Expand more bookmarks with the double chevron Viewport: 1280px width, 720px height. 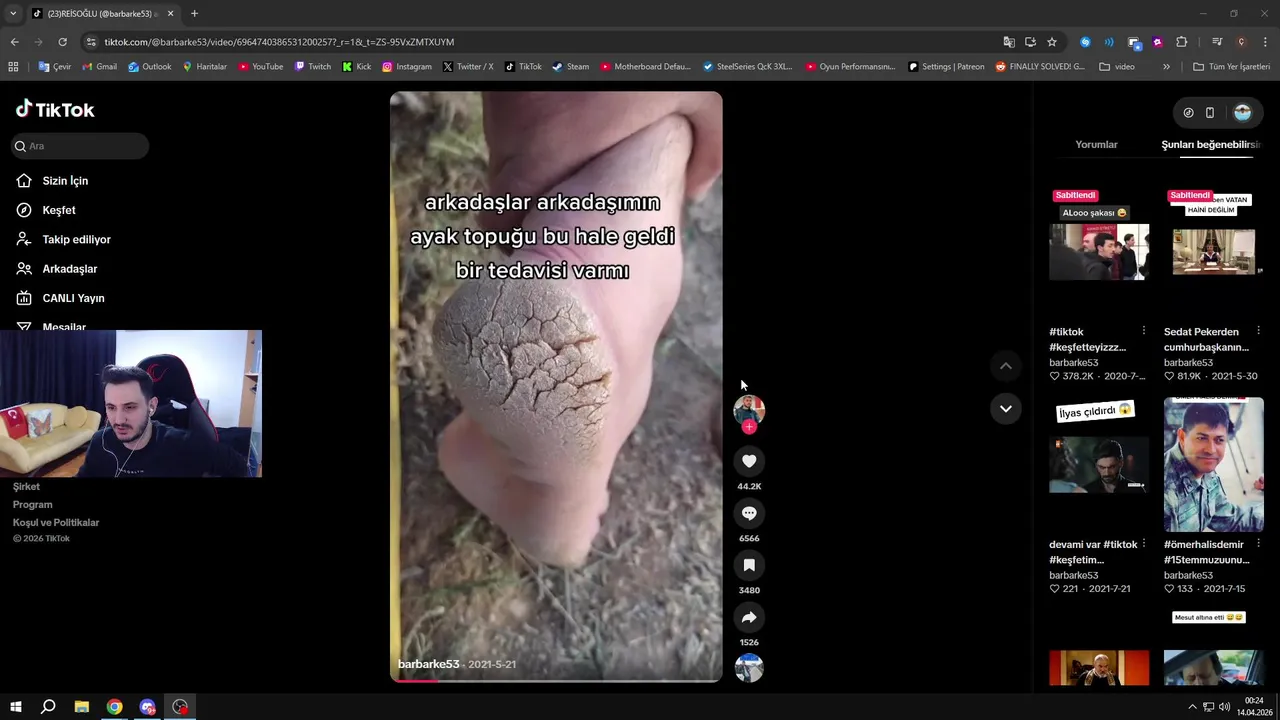[x=1166, y=67]
